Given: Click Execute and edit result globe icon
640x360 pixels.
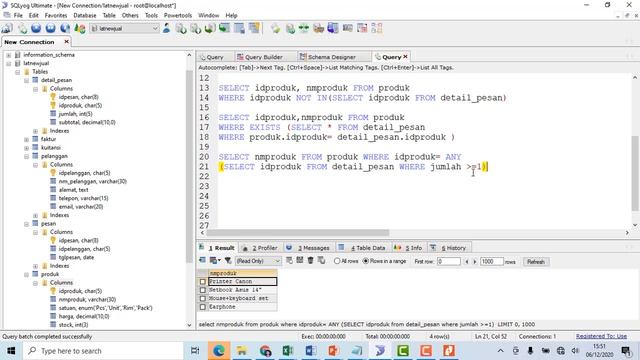Looking at the screenshot, I should pyautogui.click(x=65, y=28).
